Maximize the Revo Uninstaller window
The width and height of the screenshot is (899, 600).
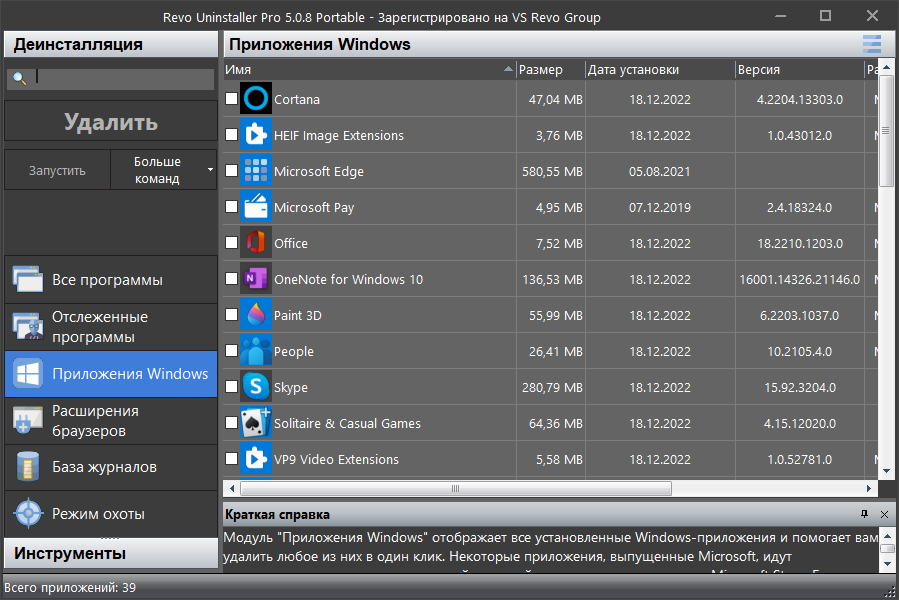point(826,15)
